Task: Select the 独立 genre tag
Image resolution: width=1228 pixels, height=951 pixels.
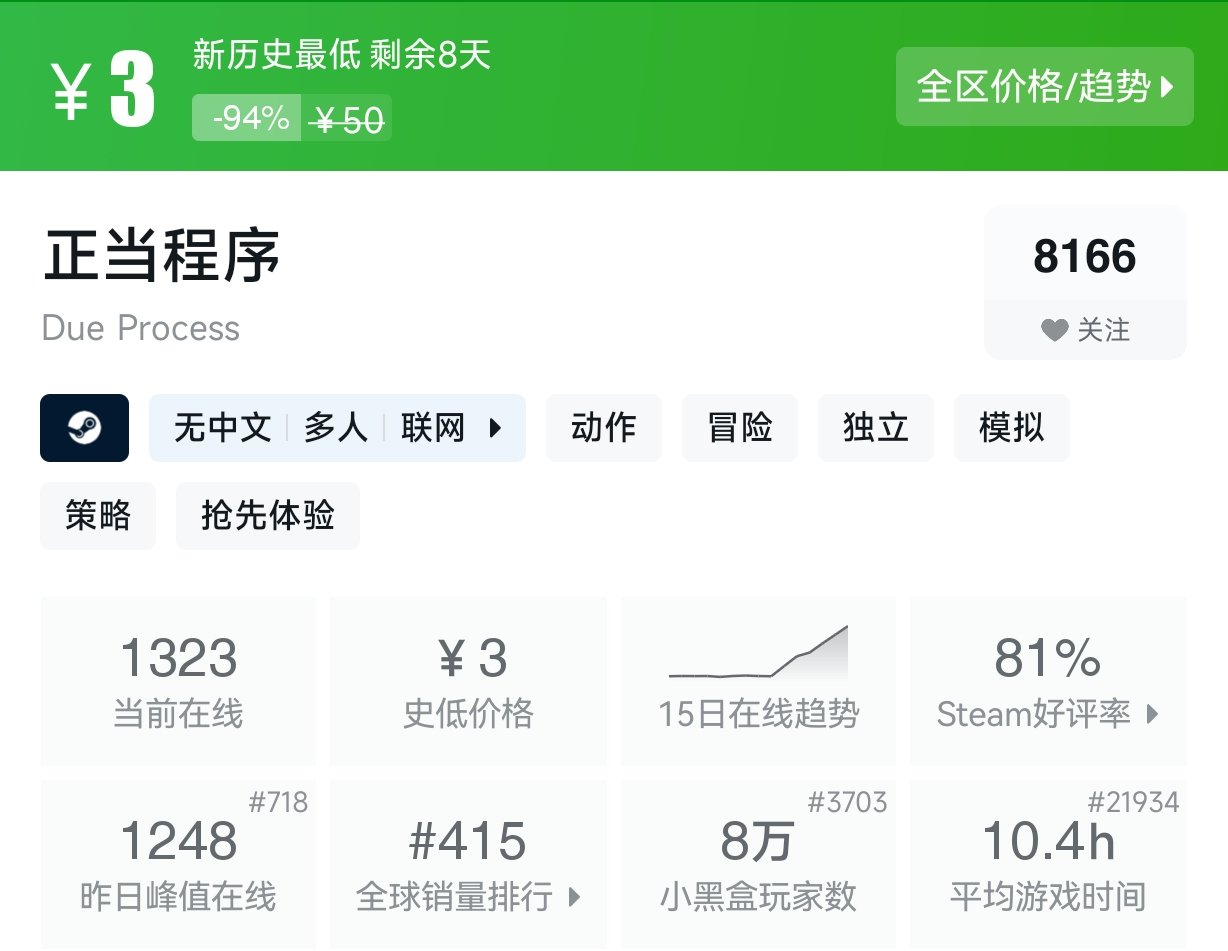Action: (x=876, y=428)
